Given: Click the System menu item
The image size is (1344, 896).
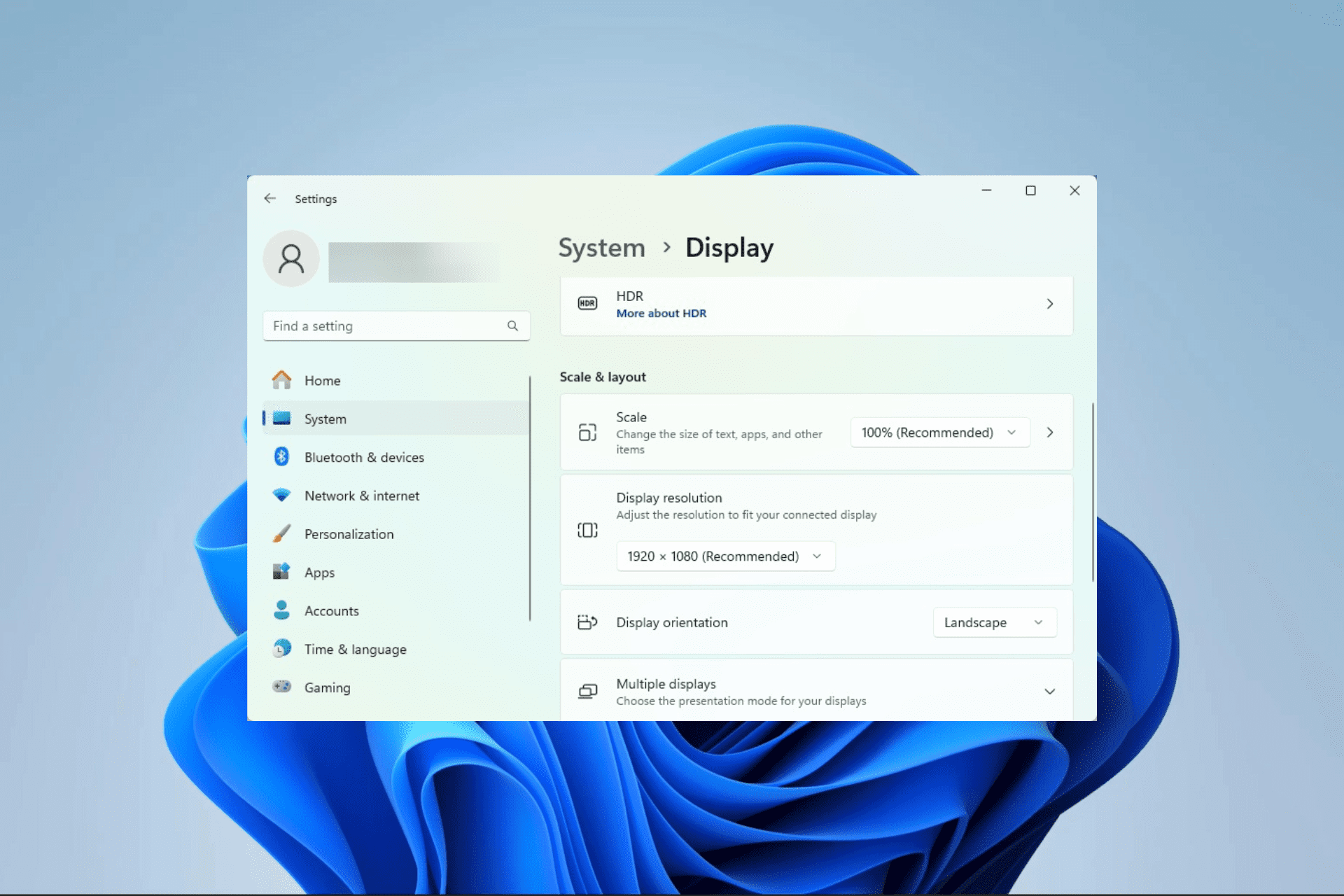Looking at the screenshot, I should [x=326, y=418].
